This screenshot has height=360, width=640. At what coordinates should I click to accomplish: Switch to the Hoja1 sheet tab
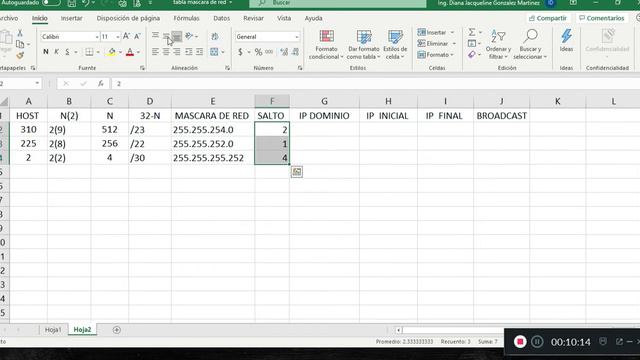[53, 330]
